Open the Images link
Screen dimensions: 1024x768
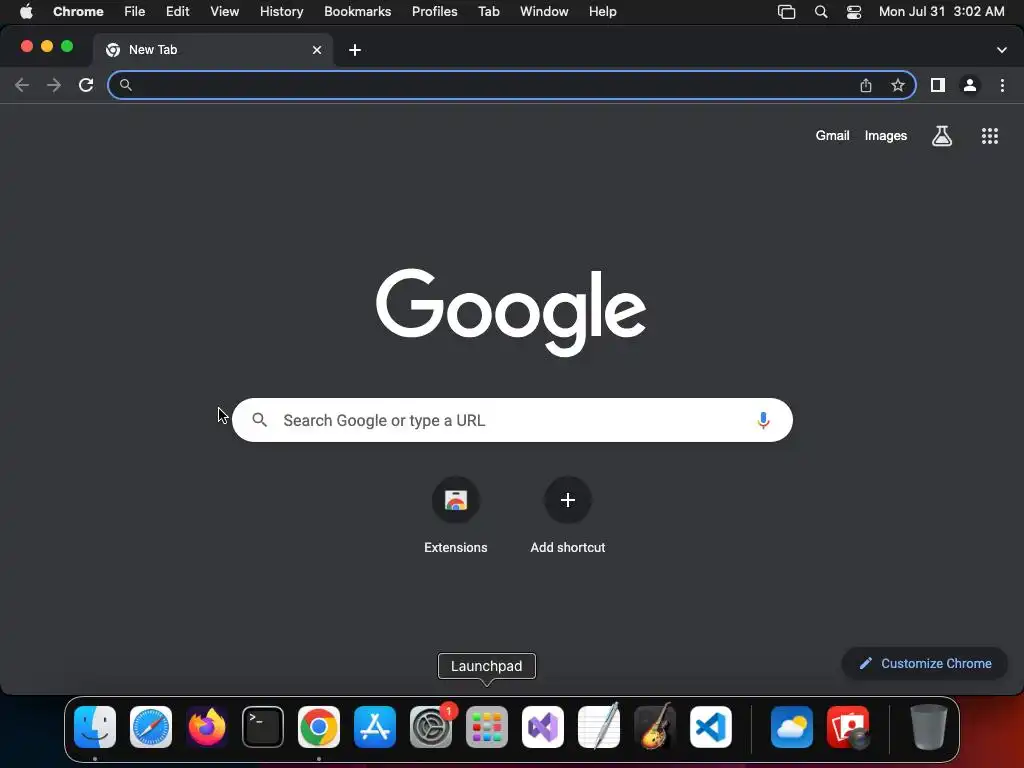(x=886, y=136)
